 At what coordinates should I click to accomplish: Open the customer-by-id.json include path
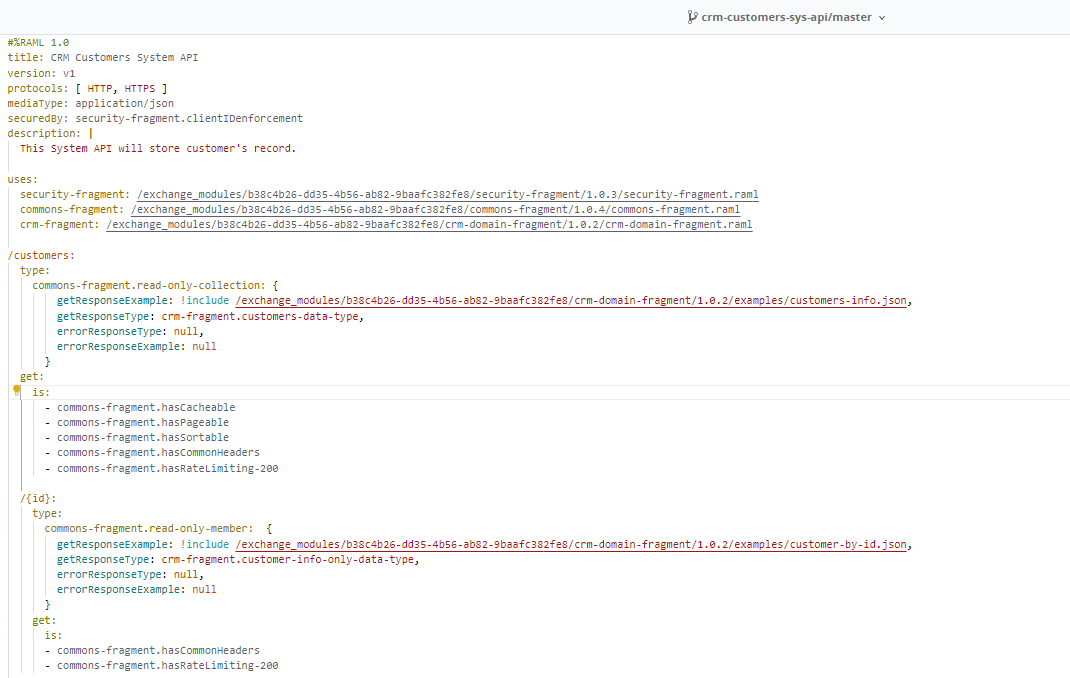[571, 544]
